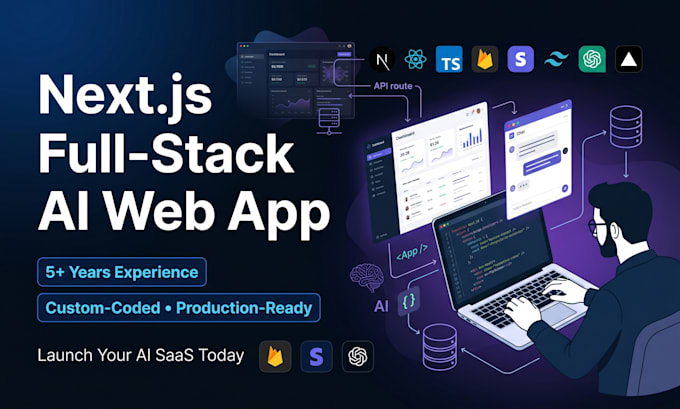The height and width of the screenshot is (409, 680).
Task: Select the Tailwind CSS wave logo
Action: [556, 59]
